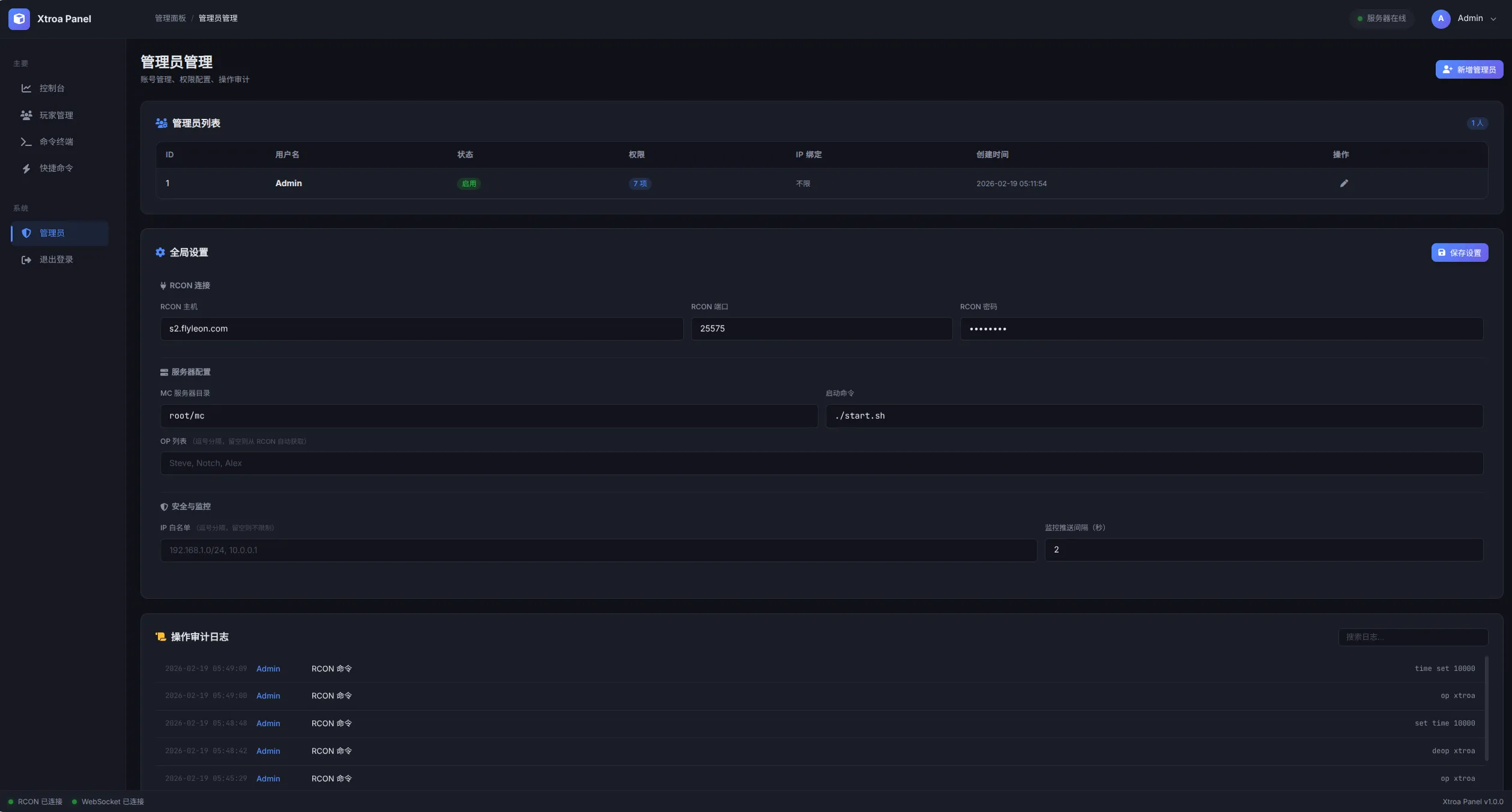Go to 玩家管理 players page
The width and height of the screenshot is (1512, 812).
coord(56,115)
